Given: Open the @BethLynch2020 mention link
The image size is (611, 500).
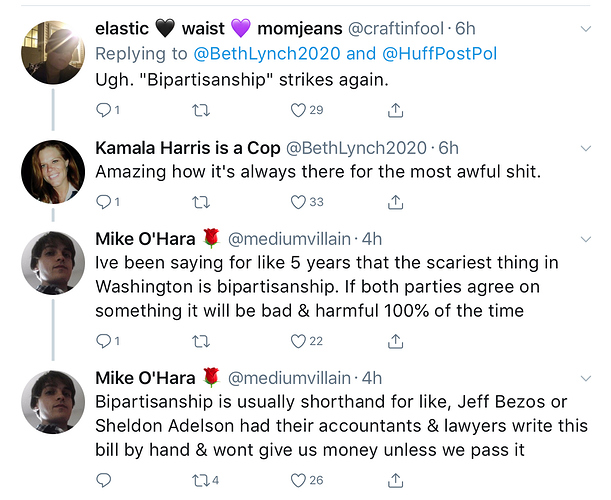Looking at the screenshot, I should pyautogui.click(x=267, y=54).
